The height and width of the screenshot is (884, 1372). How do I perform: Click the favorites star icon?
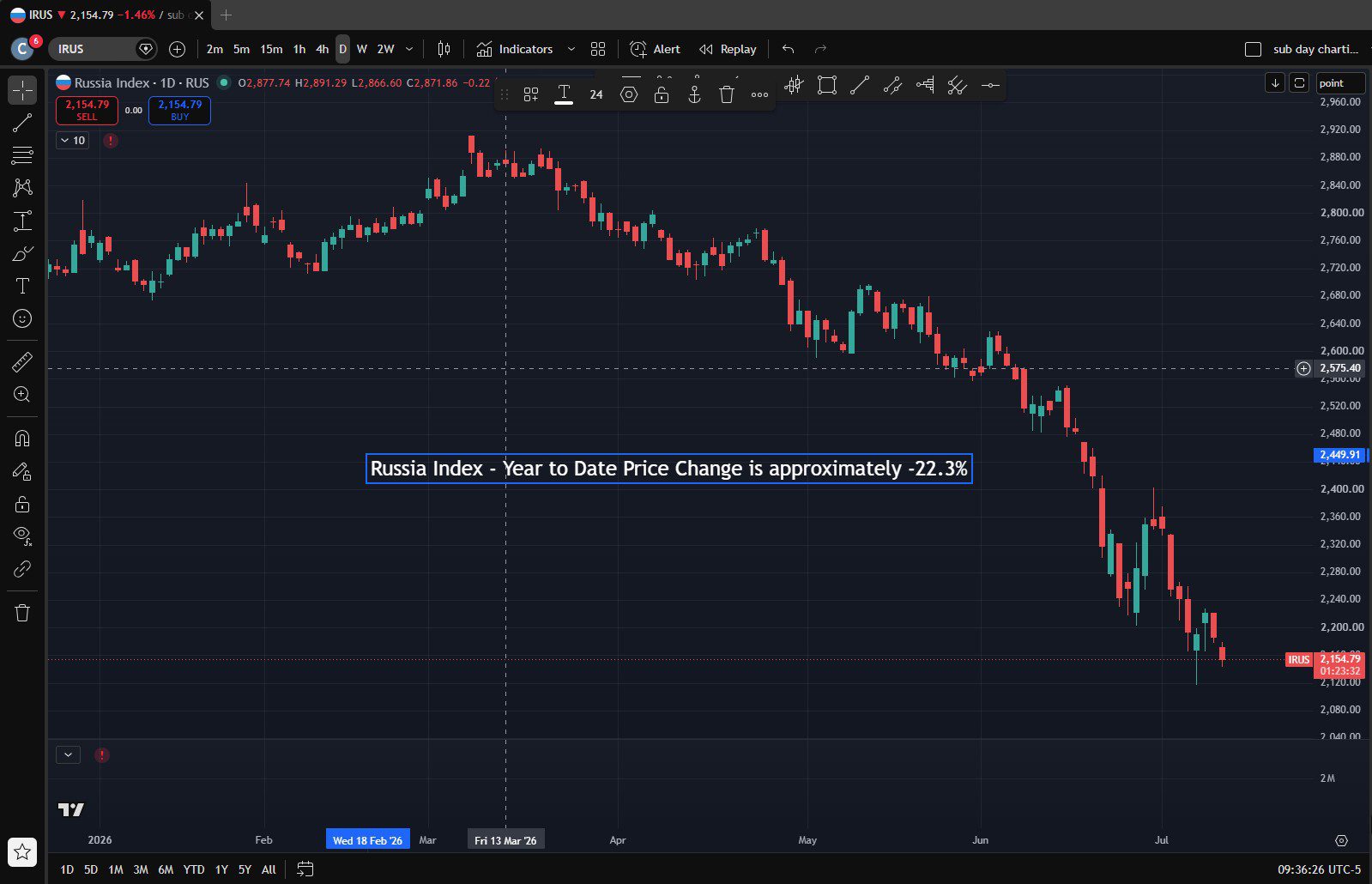(22, 851)
